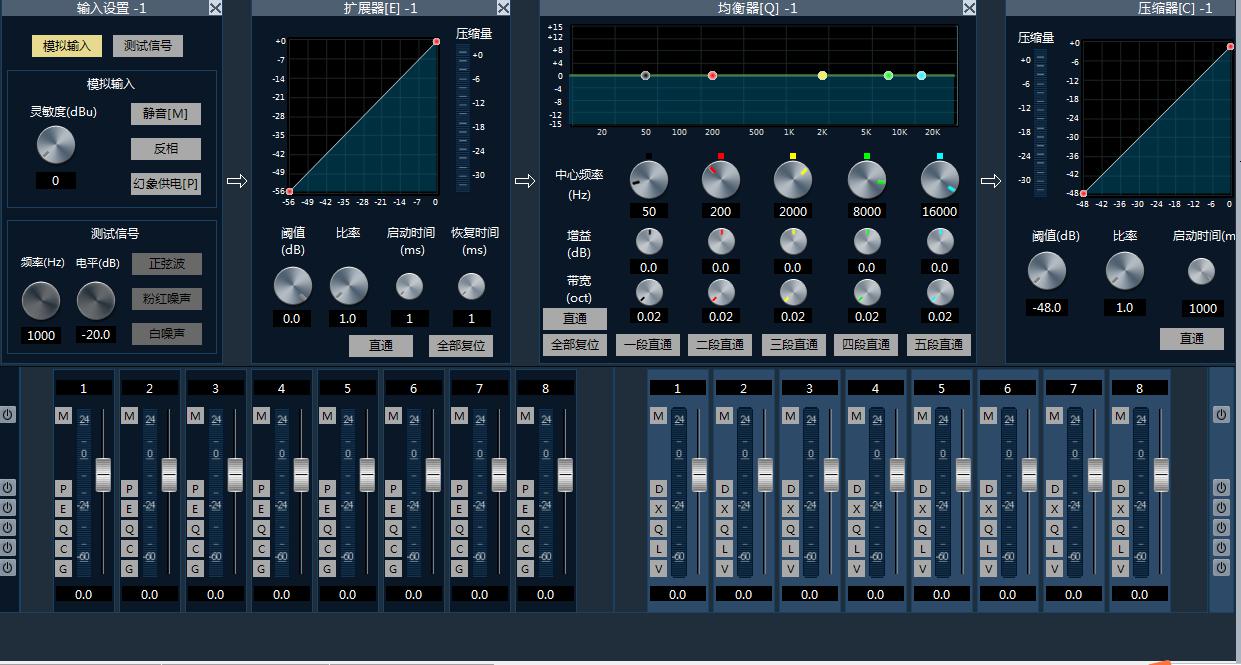Click the yellow 2K node on EQ graph
The width and height of the screenshot is (1241, 665).
coord(822,76)
